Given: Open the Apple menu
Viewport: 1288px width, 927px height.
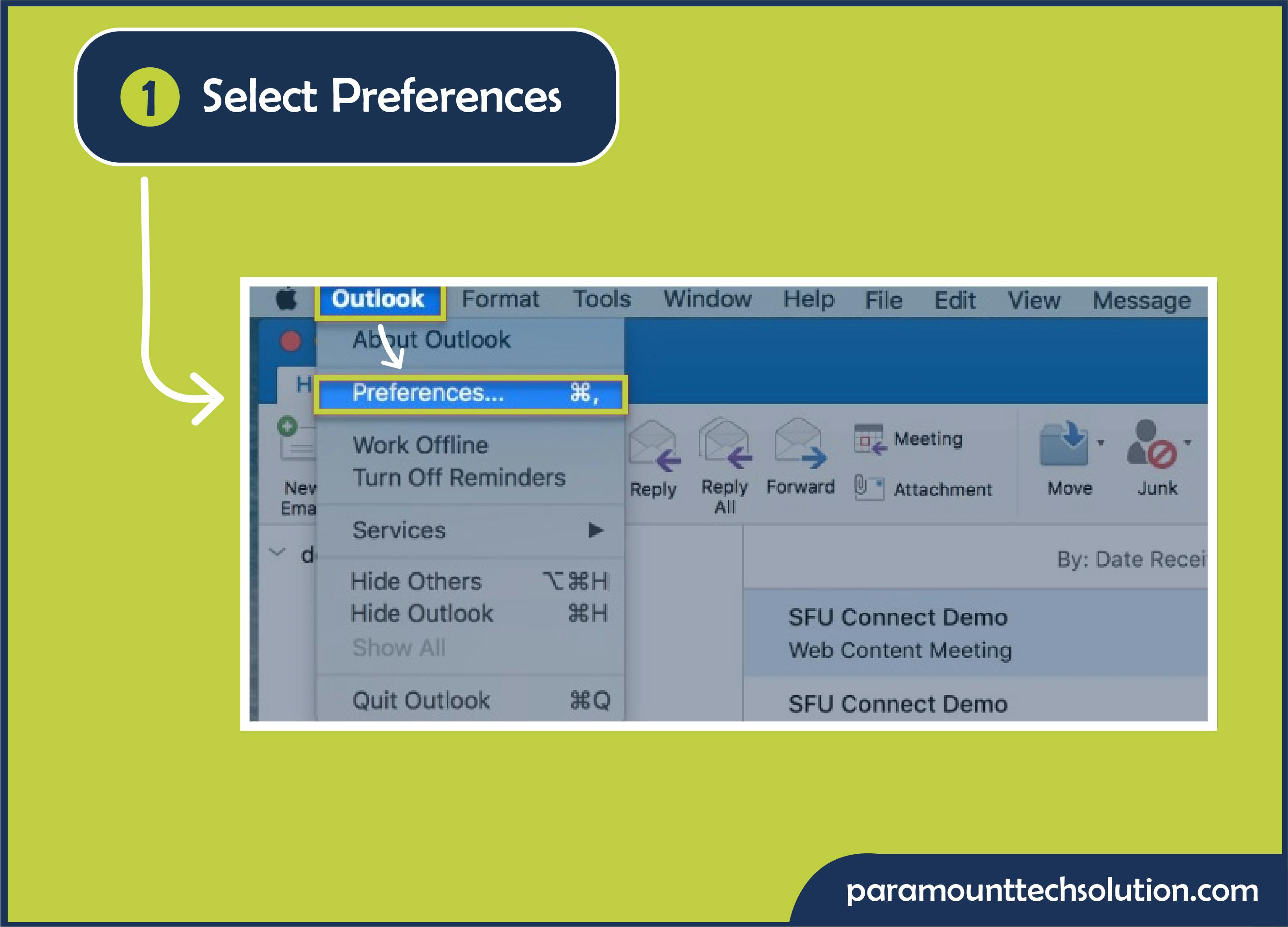Looking at the screenshot, I should coord(286,299).
